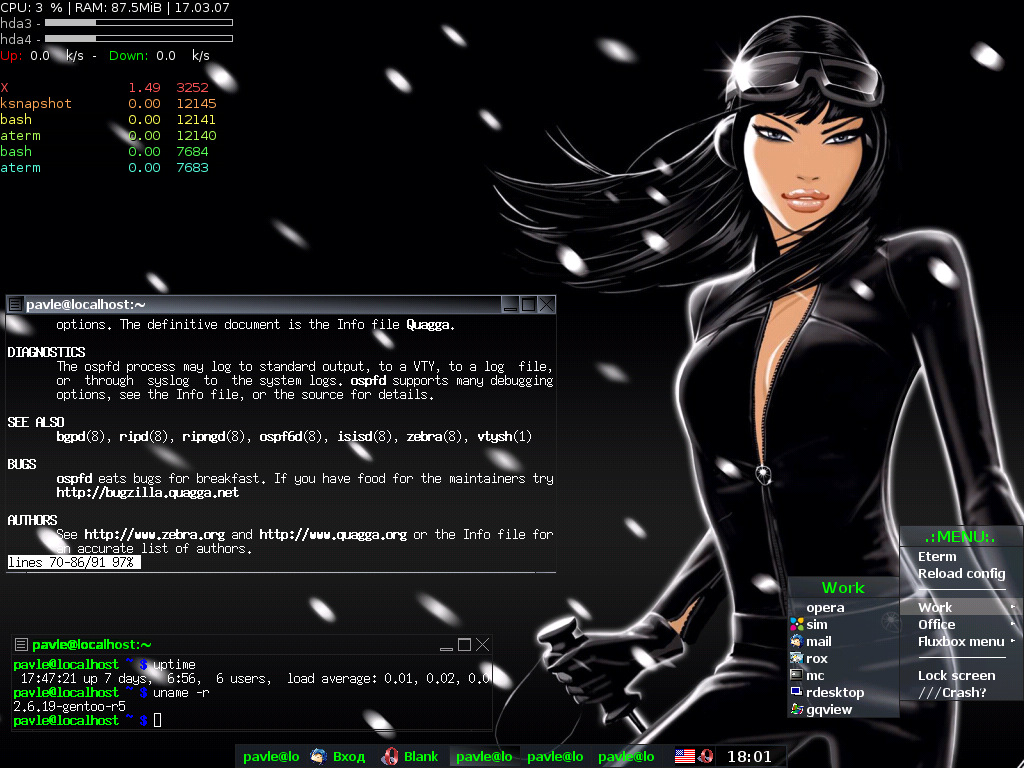
Task: Select the highlighted pavle@lo taskbar entry
Action: [484, 756]
